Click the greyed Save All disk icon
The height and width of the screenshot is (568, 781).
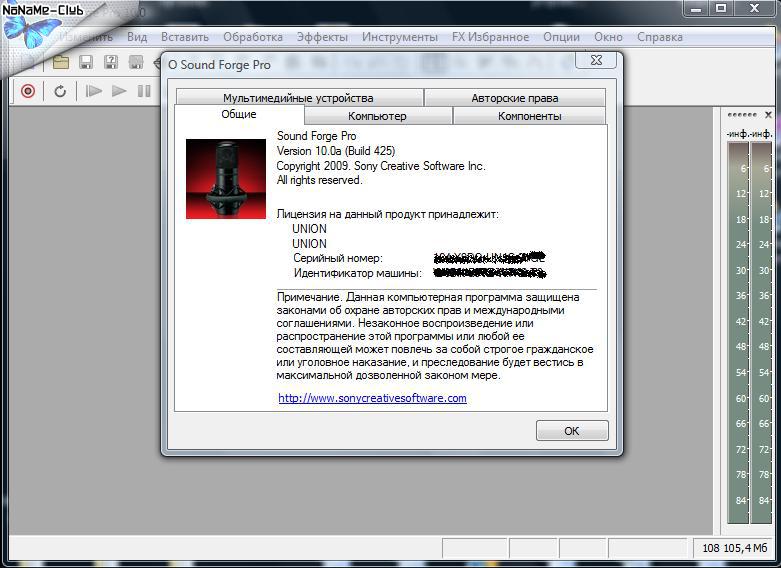point(135,62)
